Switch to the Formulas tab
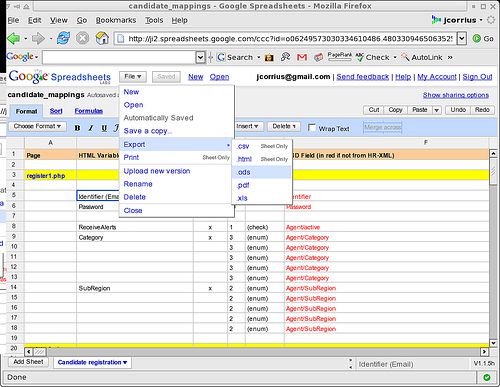 tap(88, 111)
